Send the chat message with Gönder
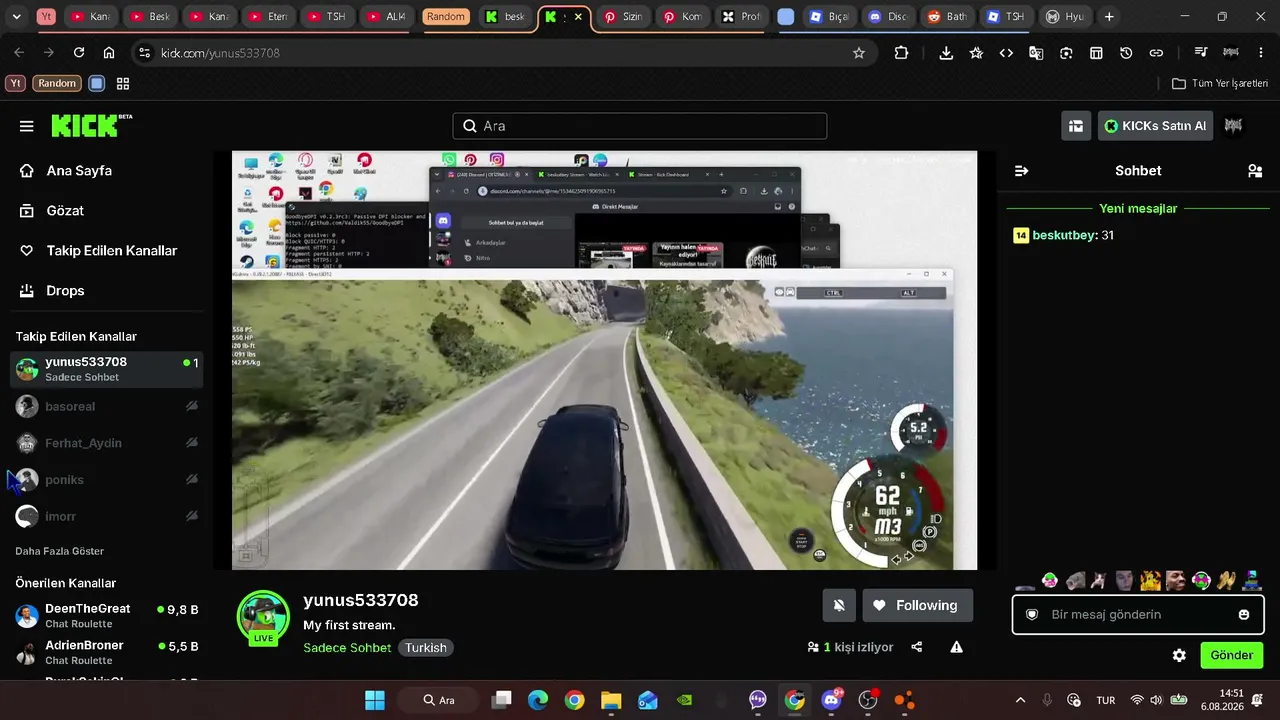The image size is (1280, 720). 1232,656
